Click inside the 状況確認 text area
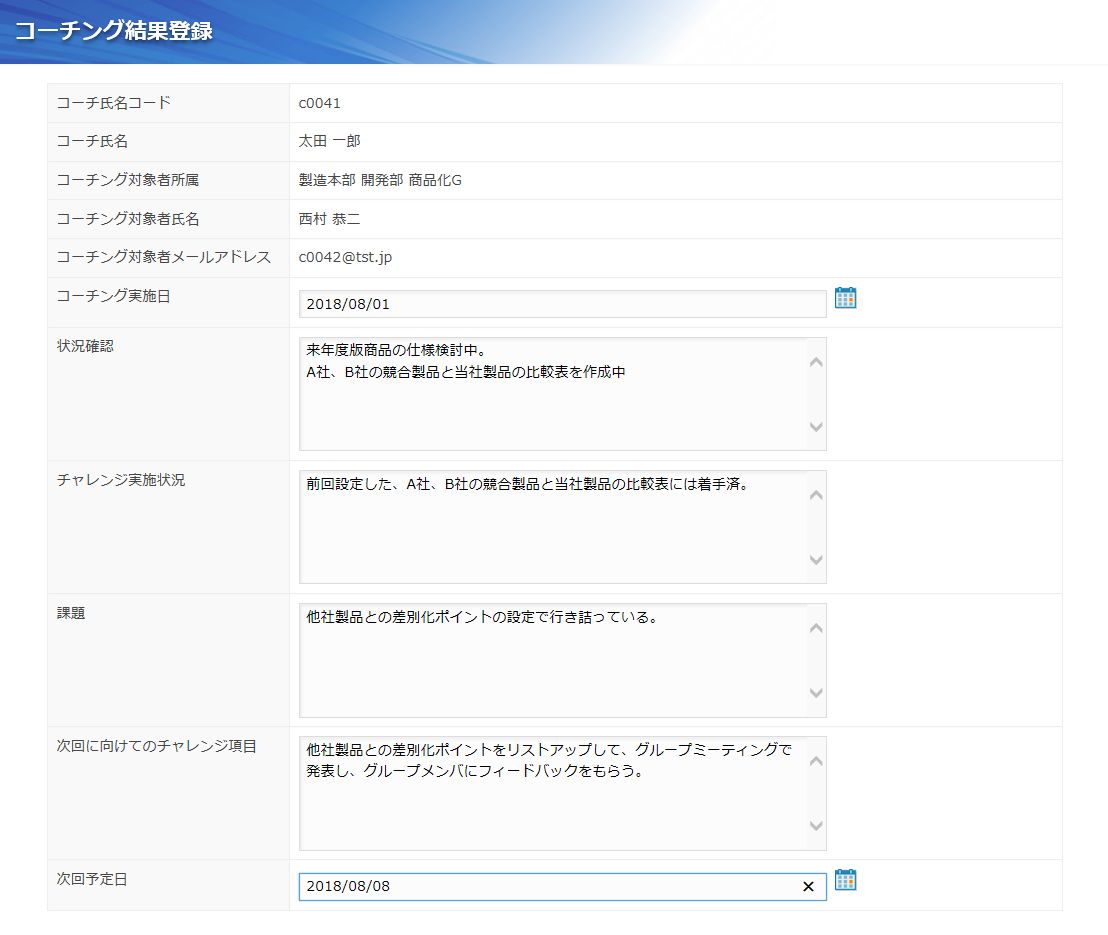This screenshot has width=1108, height=935. point(552,394)
